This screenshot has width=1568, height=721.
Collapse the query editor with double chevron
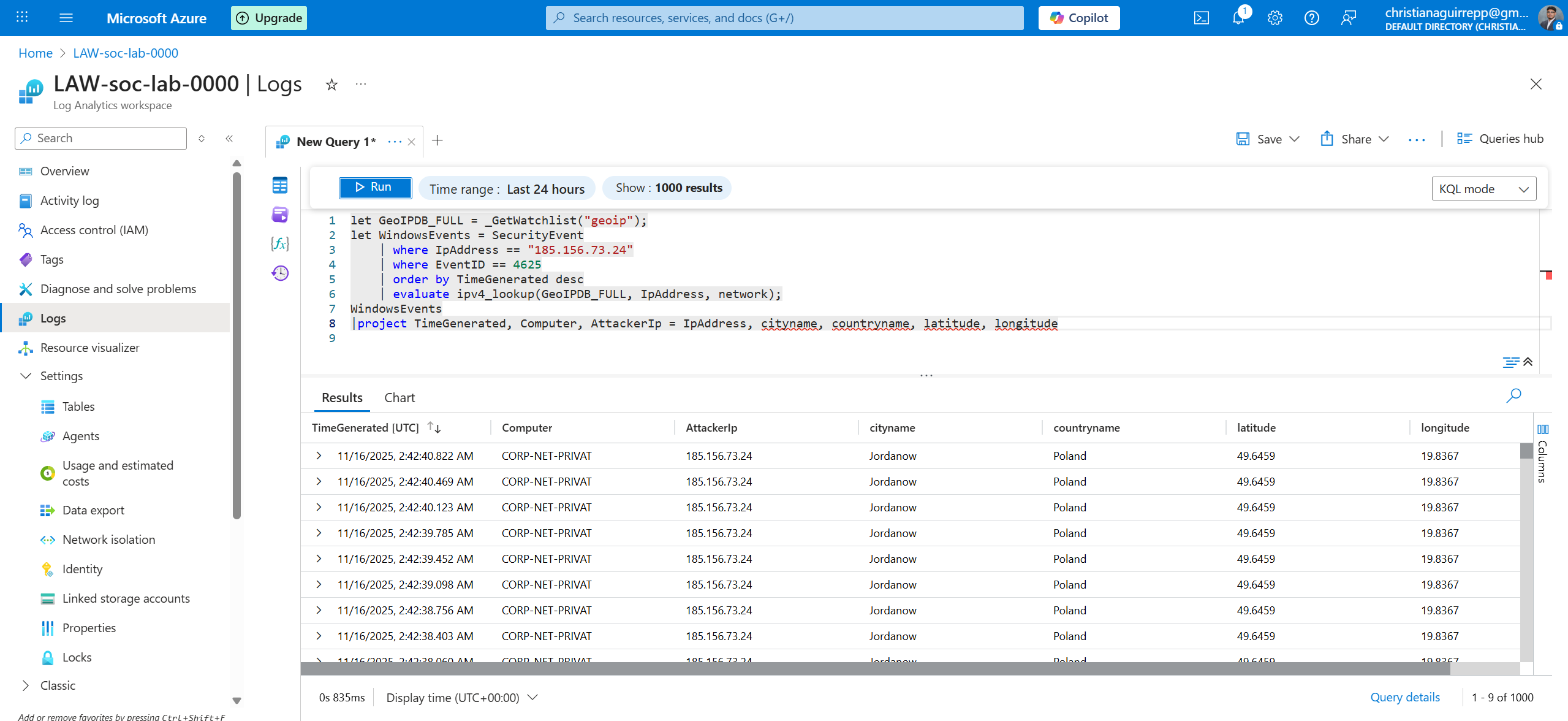coord(1528,362)
